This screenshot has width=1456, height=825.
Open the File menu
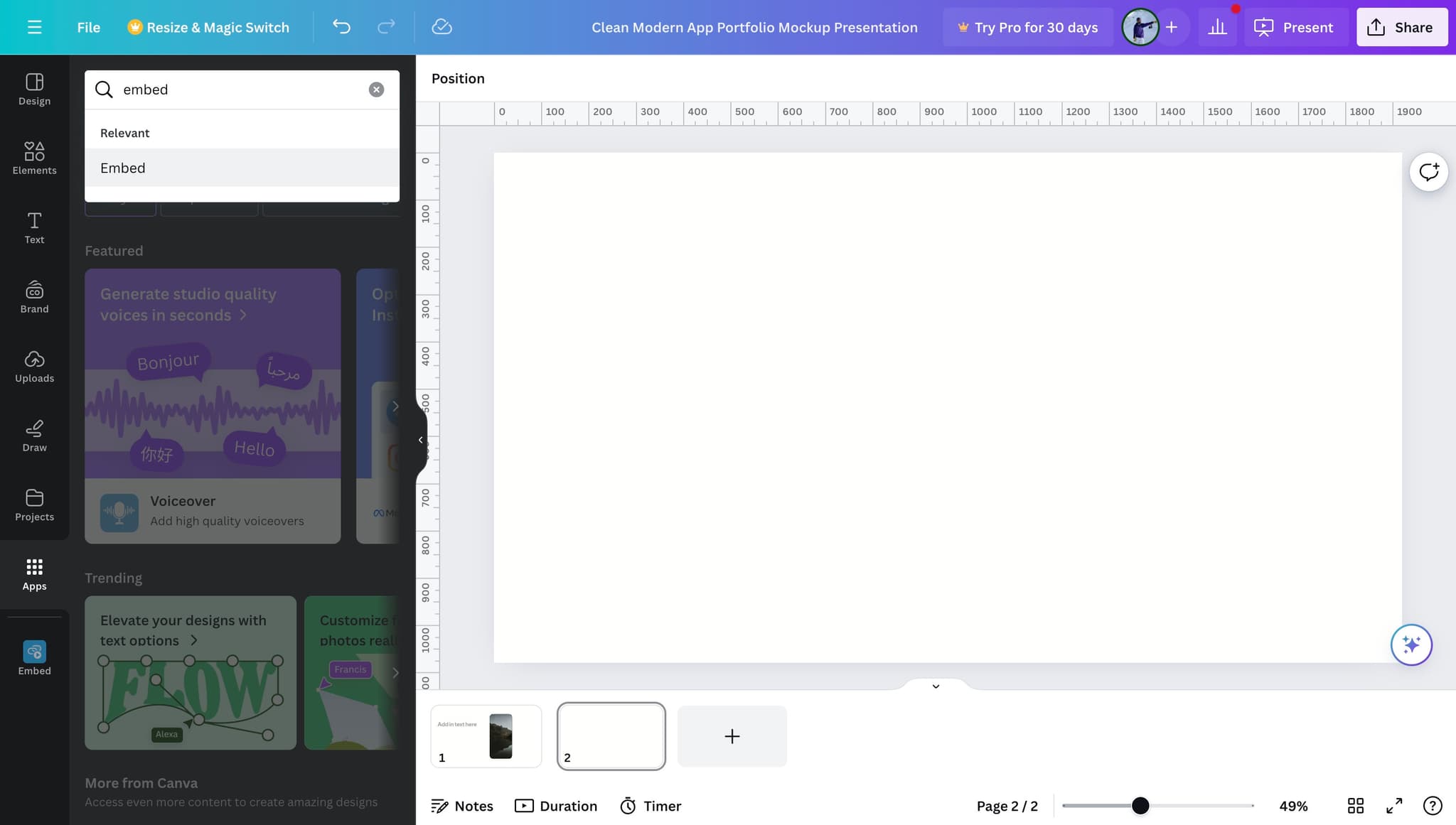click(88, 27)
